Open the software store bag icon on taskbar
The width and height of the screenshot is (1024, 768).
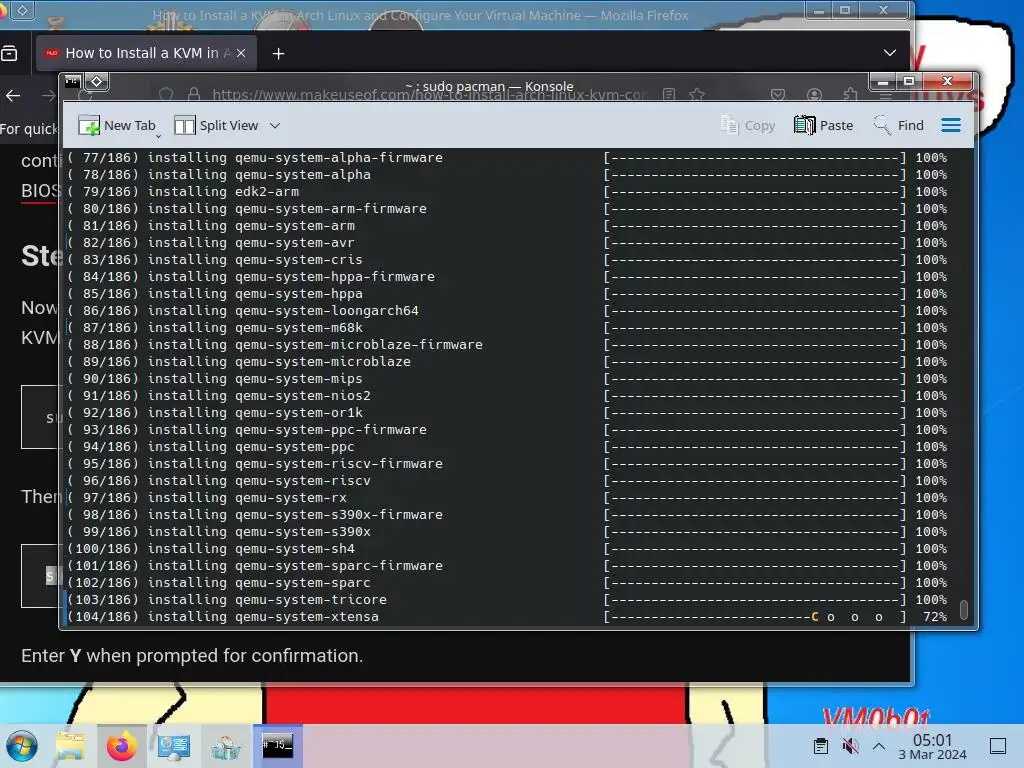click(x=226, y=746)
